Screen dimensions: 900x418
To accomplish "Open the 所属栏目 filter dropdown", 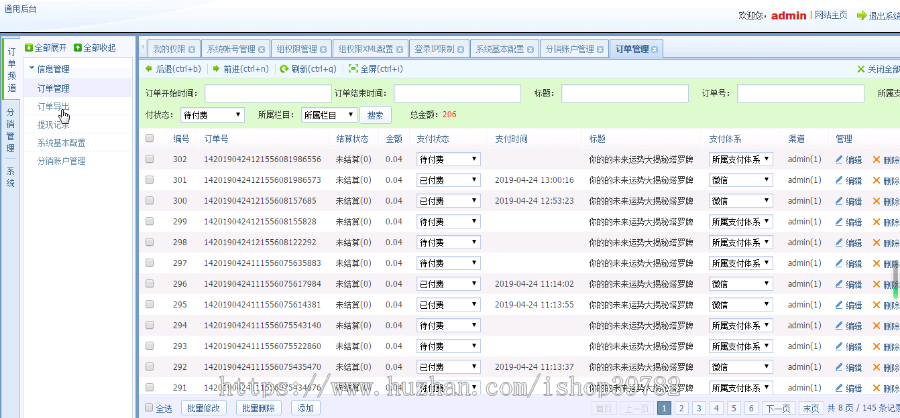I will [328, 115].
